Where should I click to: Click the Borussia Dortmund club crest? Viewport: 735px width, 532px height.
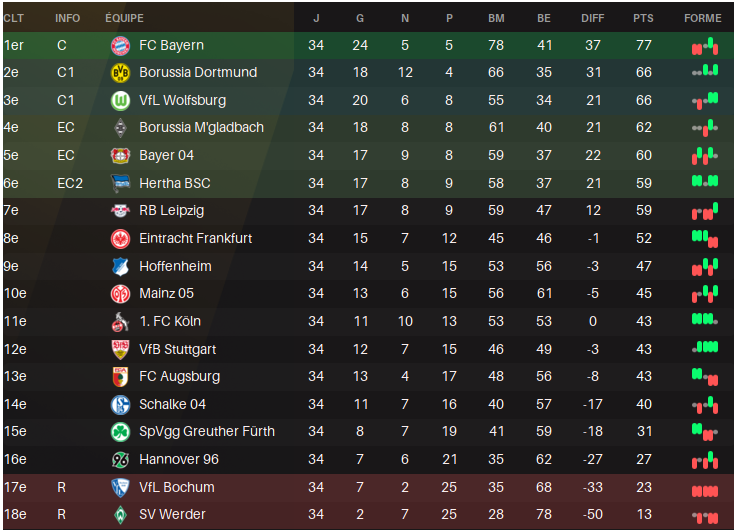121,73
